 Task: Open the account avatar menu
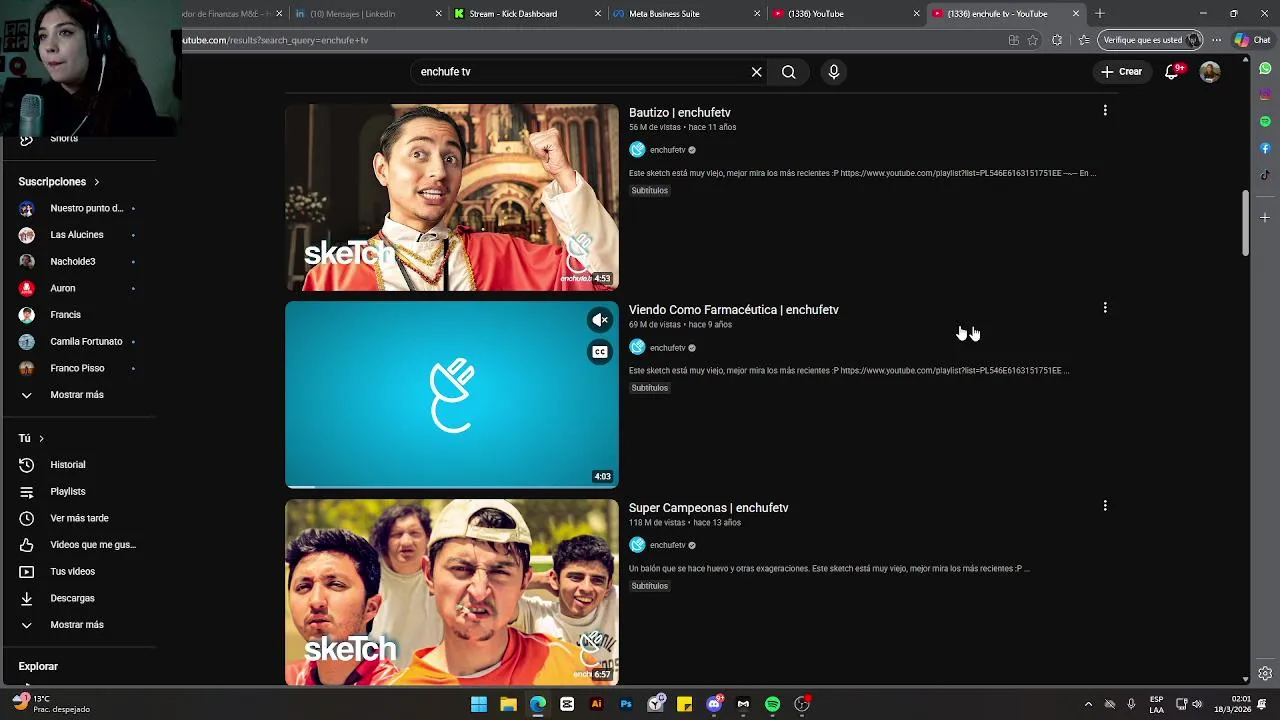(1210, 72)
